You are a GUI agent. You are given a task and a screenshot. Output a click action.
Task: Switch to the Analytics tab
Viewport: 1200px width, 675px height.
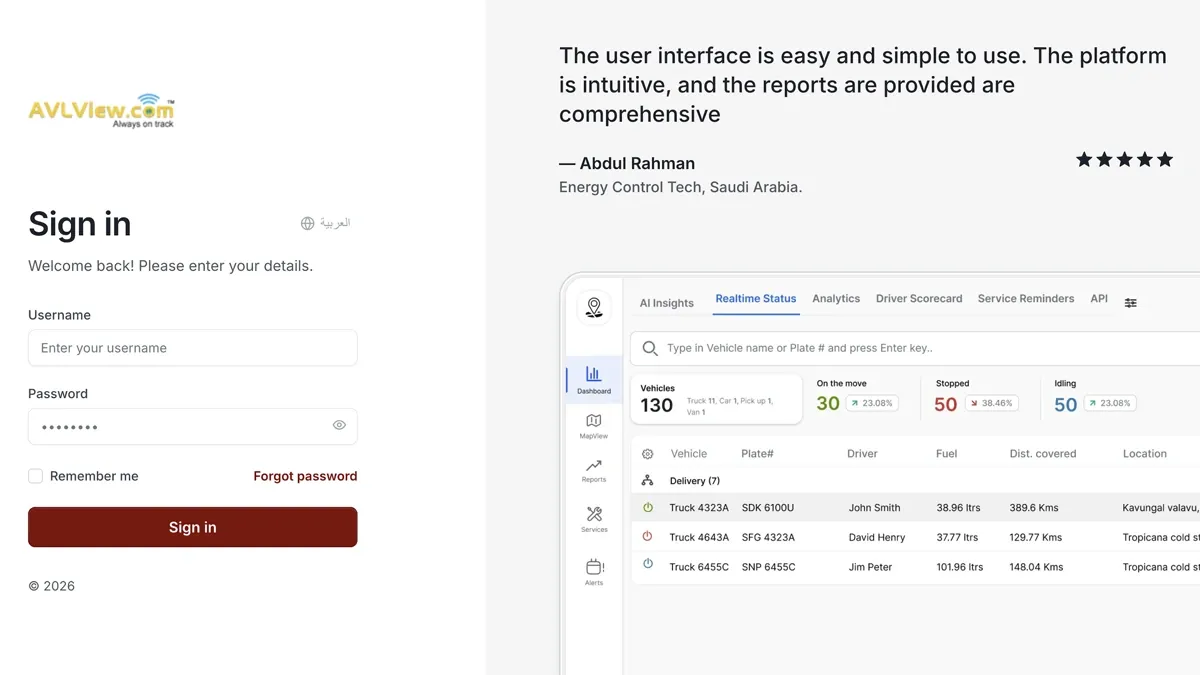tap(836, 299)
